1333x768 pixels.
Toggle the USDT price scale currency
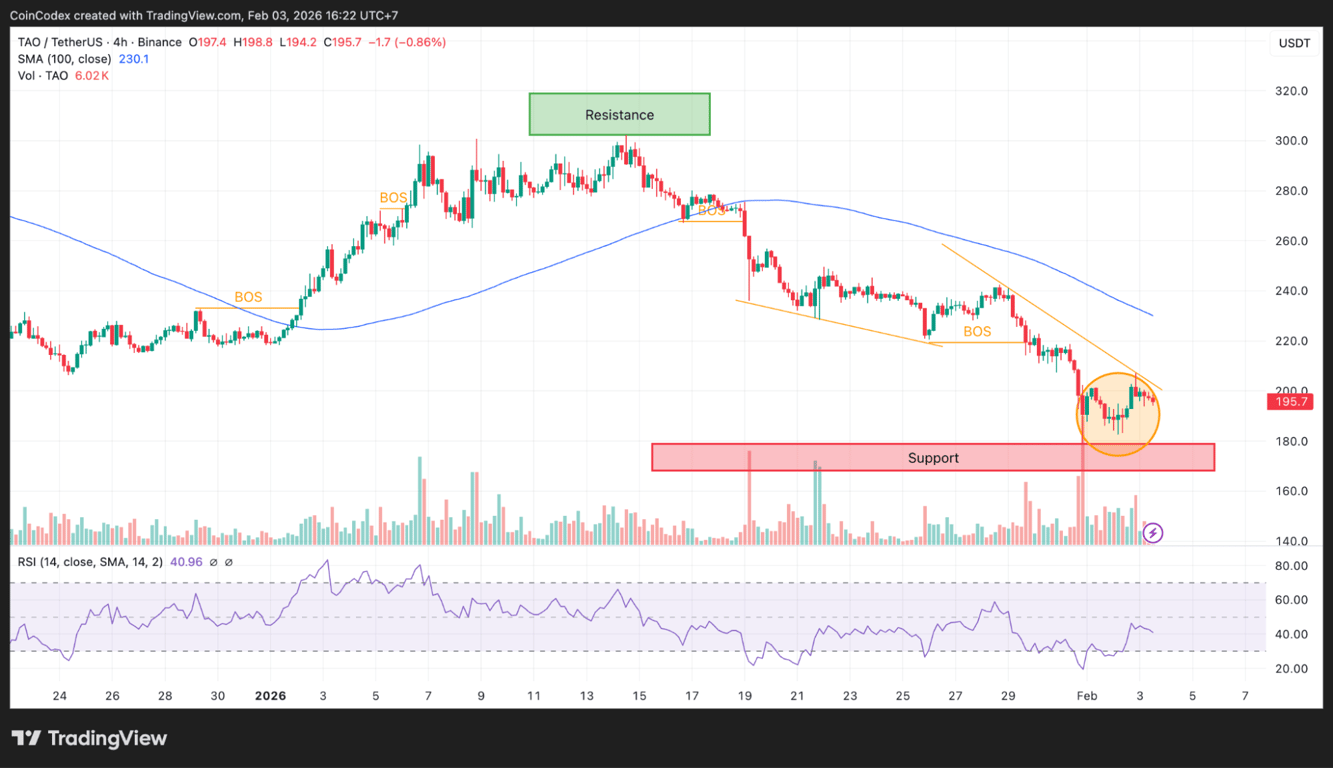click(x=1293, y=43)
